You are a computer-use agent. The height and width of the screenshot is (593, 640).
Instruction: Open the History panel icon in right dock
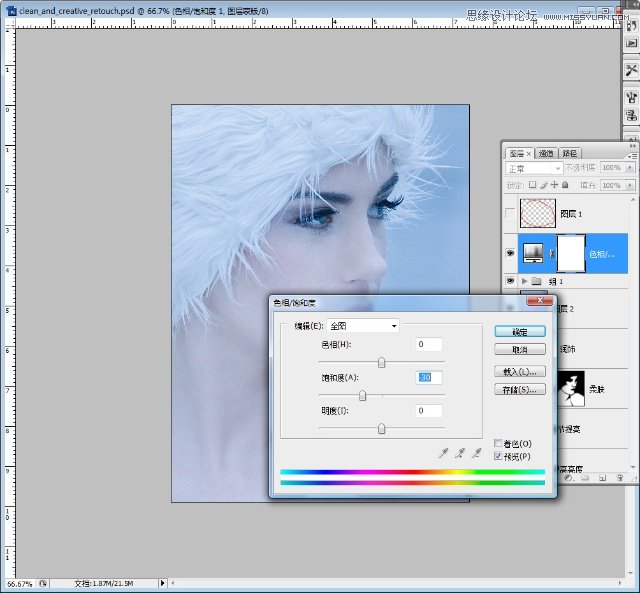coord(631,25)
